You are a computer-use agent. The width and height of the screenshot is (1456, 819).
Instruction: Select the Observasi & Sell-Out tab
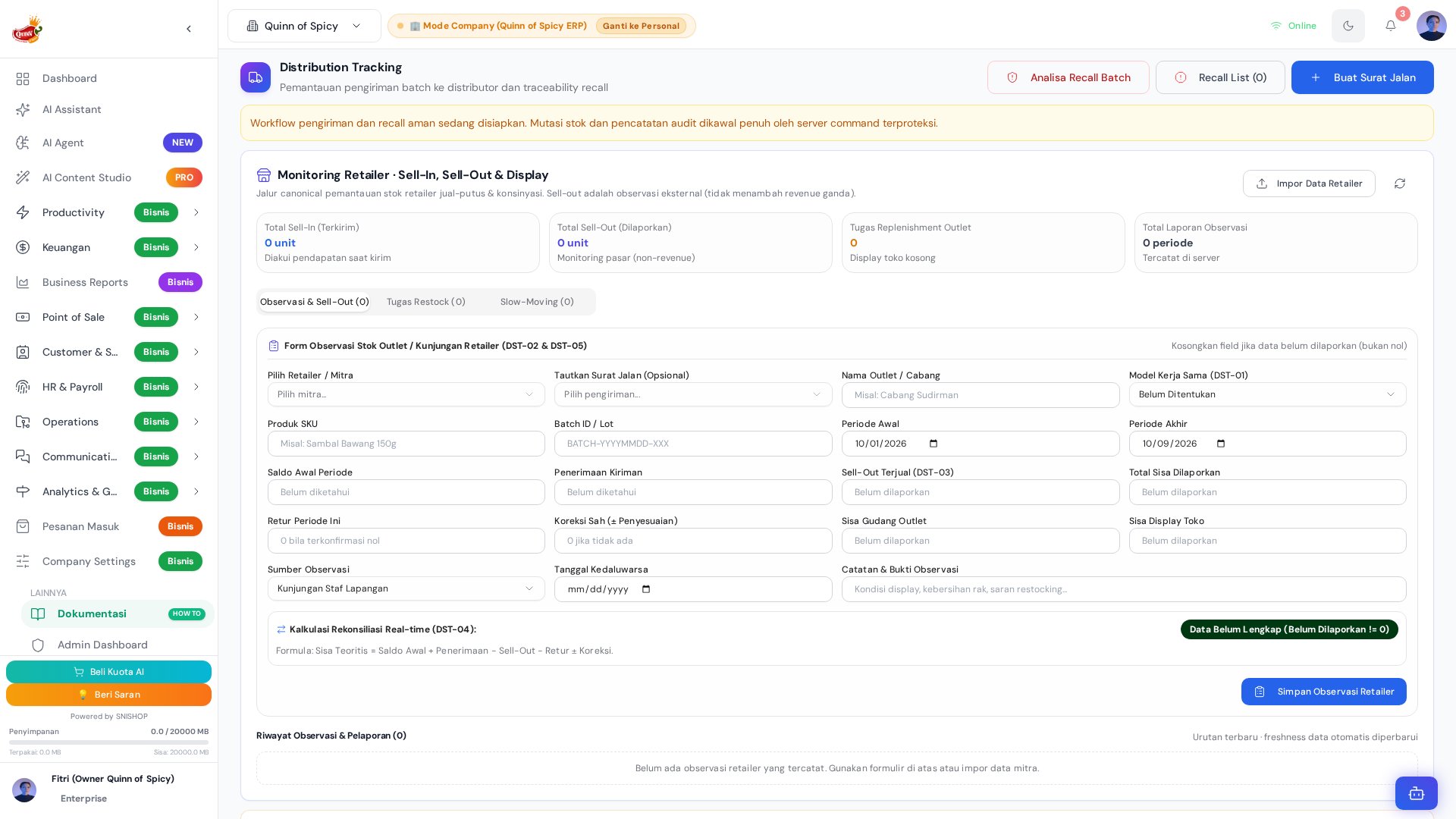314,302
